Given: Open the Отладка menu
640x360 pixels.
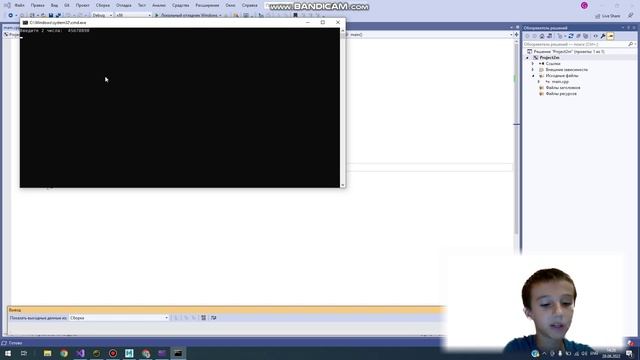Looking at the screenshot, I should coord(123,5).
